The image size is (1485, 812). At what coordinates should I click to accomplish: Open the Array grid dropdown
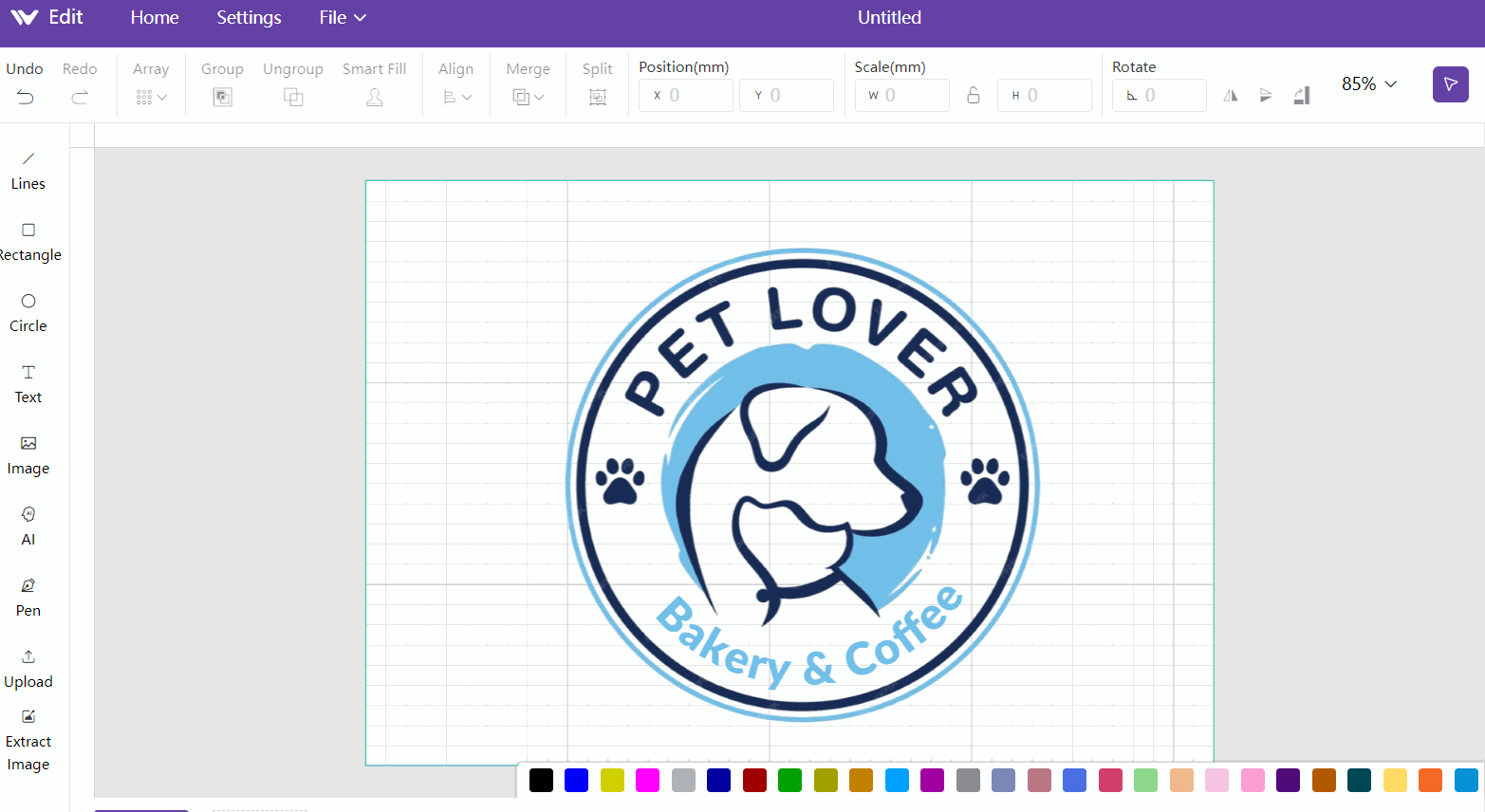[151, 97]
